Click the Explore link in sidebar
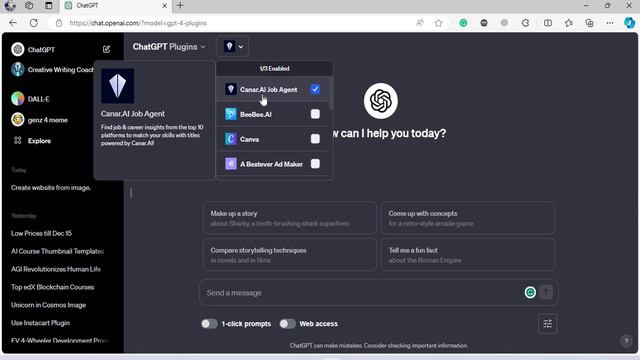The width and height of the screenshot is (640, 360). [39, 141]
